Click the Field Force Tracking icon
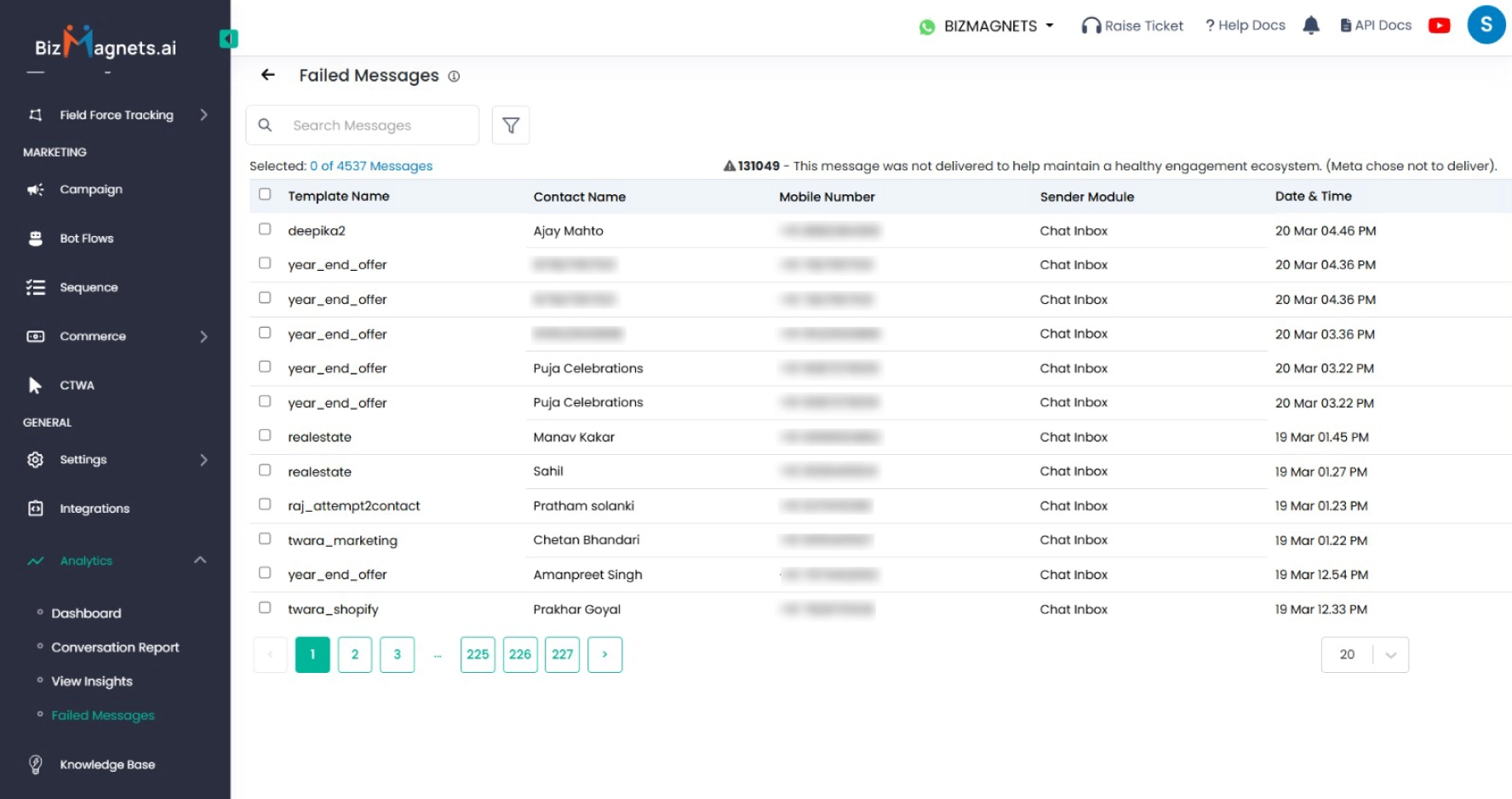 pyautogui.click(x=36, y=115)
